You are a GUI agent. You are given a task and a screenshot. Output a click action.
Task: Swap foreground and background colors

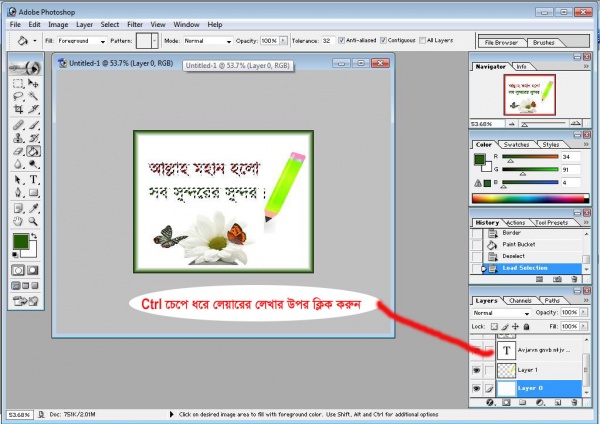click(x=34, y=236)
